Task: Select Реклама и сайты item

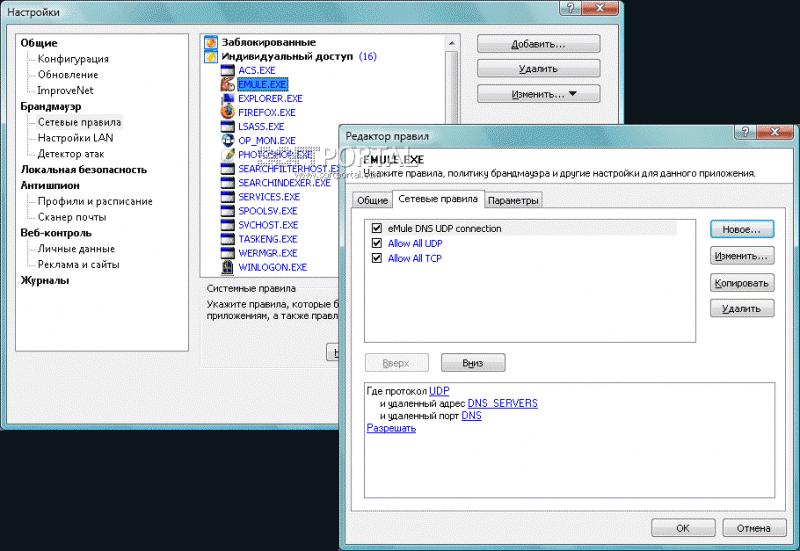Action: 79,264
